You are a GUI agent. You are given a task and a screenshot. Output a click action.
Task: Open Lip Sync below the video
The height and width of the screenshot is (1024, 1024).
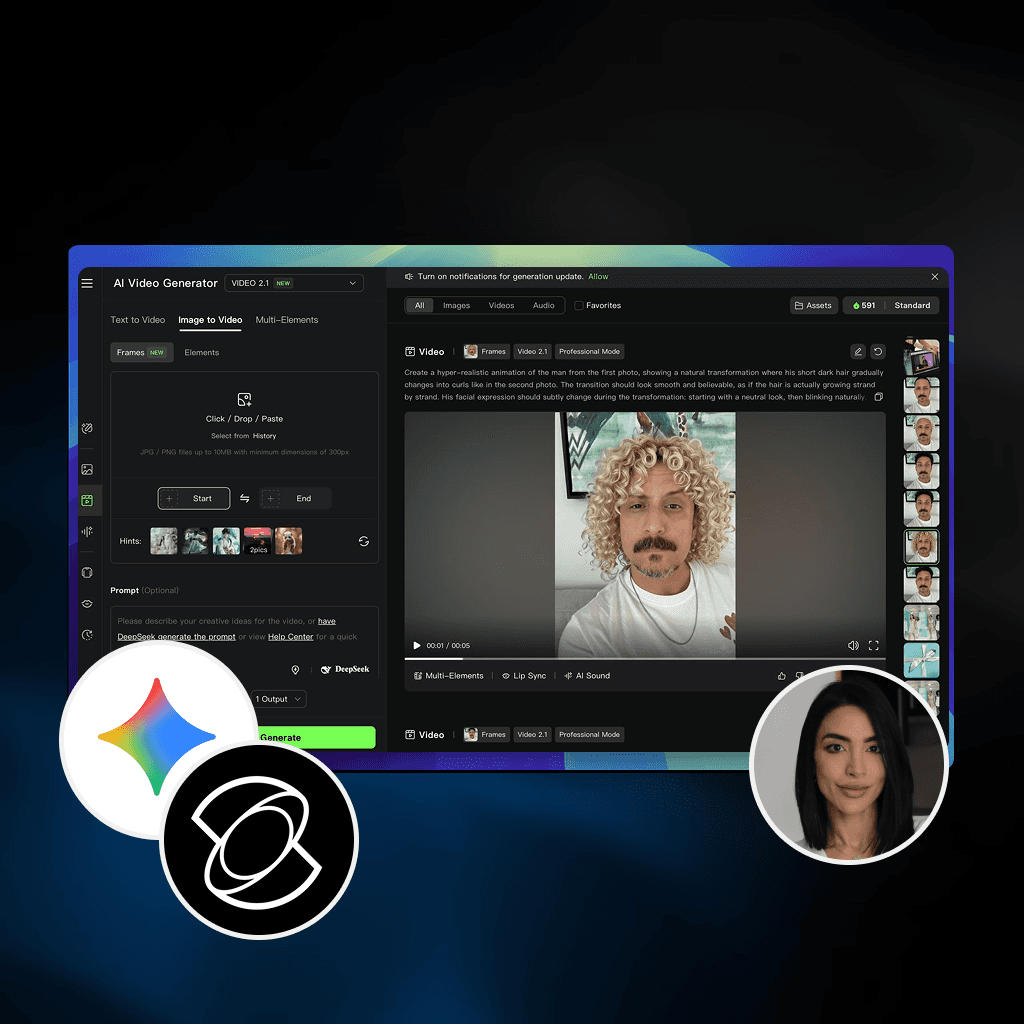pos(524,676)
